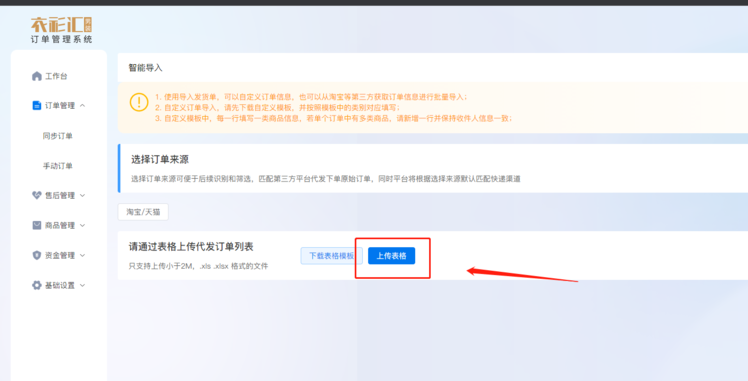Image resolution: width=748 pixels, height=381 pixels.
Task: Click the 智能导入 page title
Action: 145,68
